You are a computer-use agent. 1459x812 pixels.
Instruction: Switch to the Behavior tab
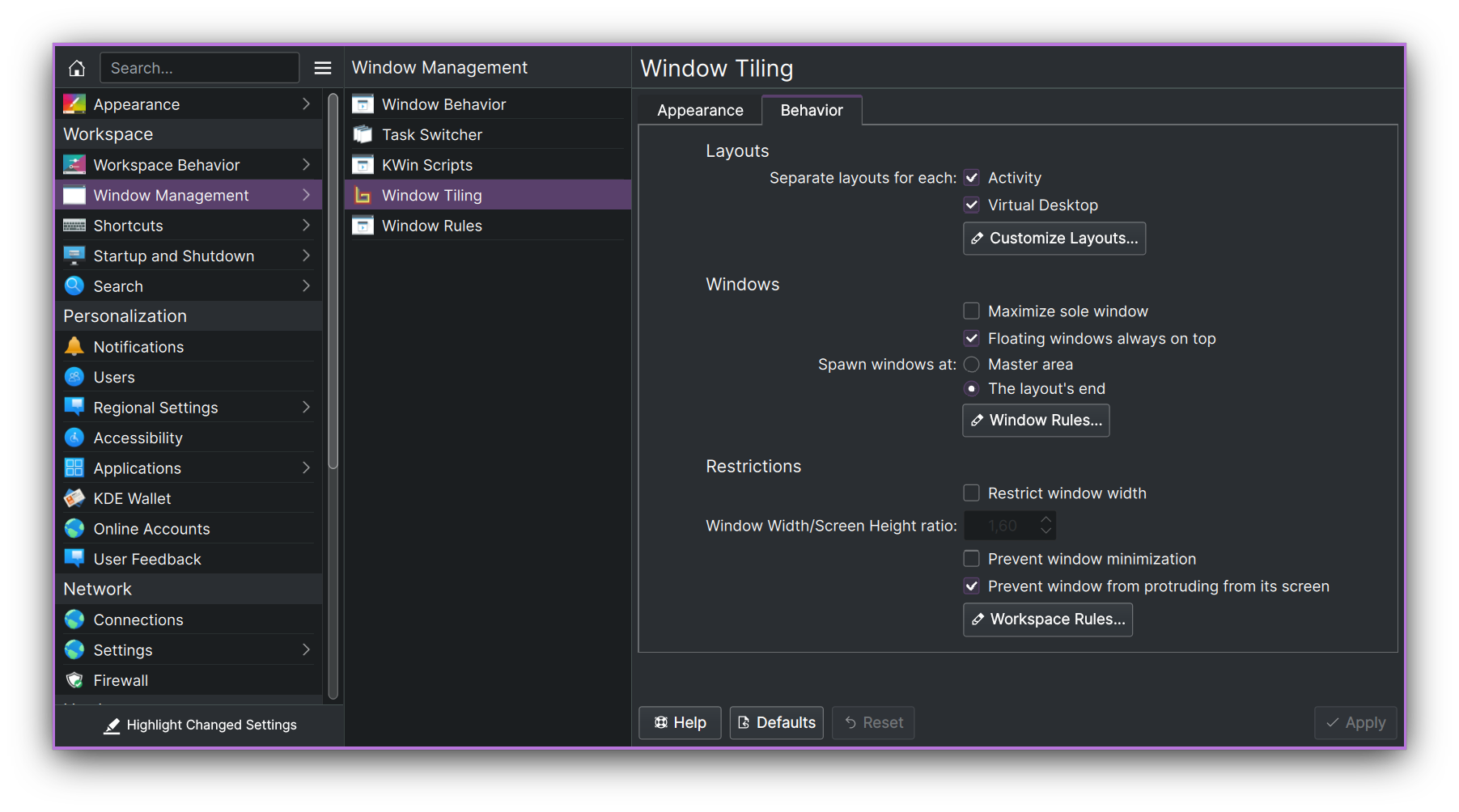coord(812,111)
